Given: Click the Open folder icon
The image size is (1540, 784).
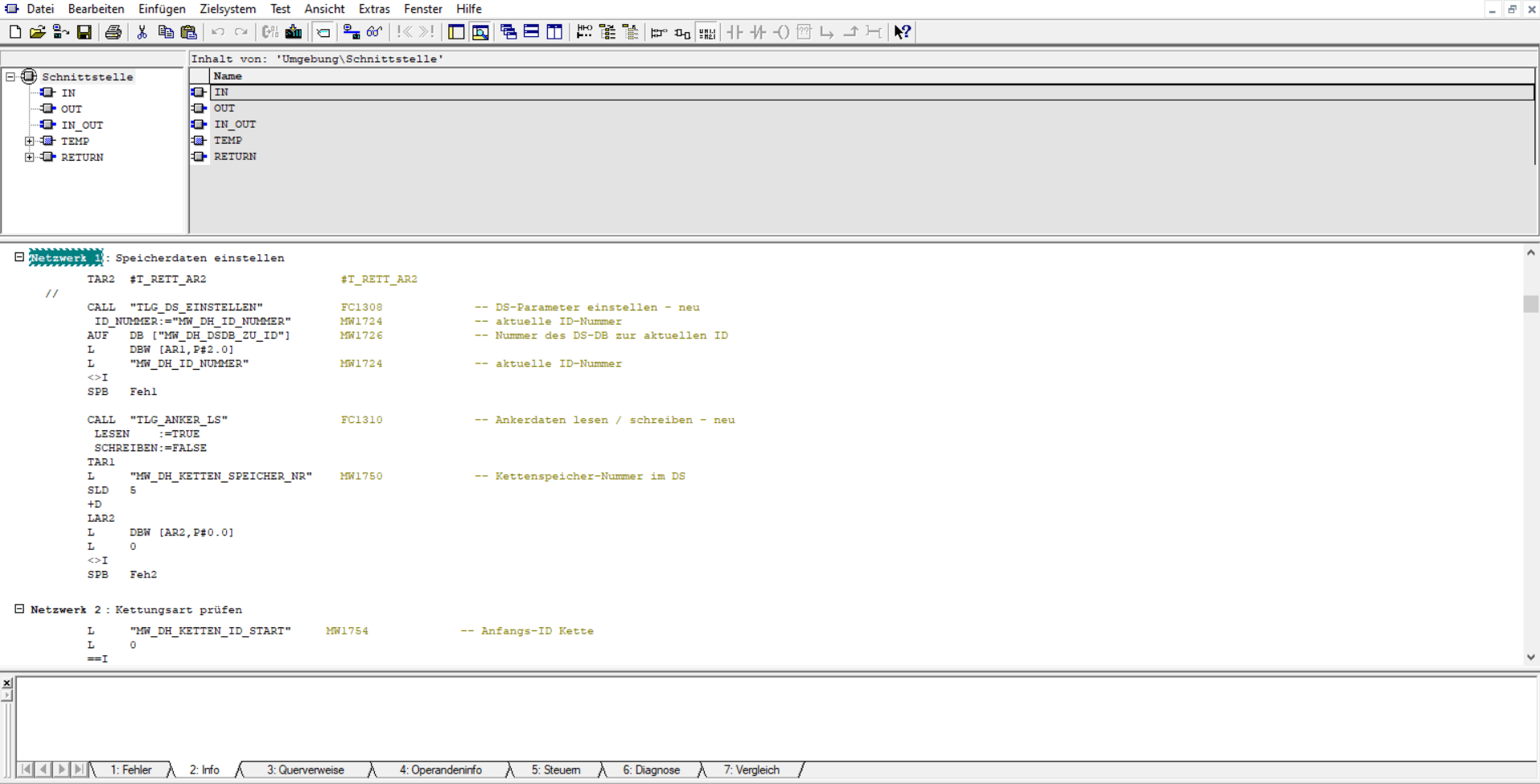Looking at the screenshot, I should tap(37, 32).
